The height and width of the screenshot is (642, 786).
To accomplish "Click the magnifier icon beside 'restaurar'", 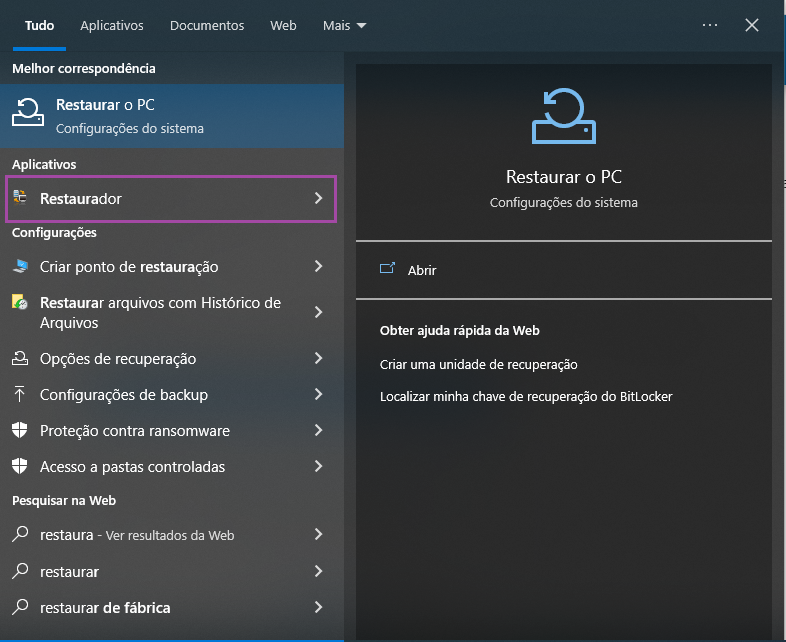I will pos(20,570).
